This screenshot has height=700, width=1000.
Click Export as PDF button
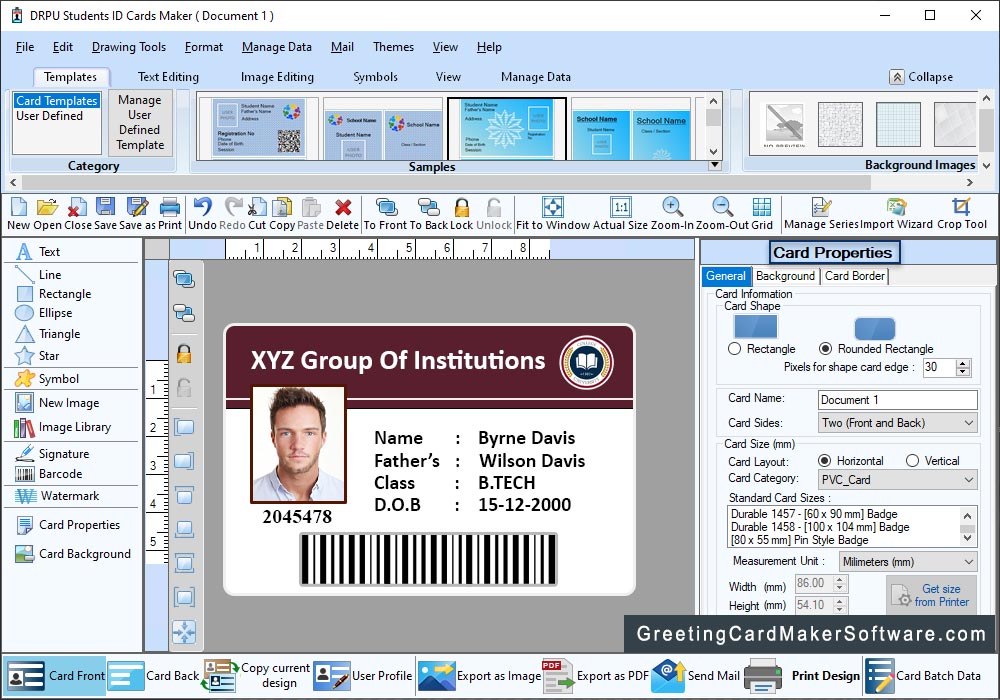pyautogui.click(x=594, y=676)
